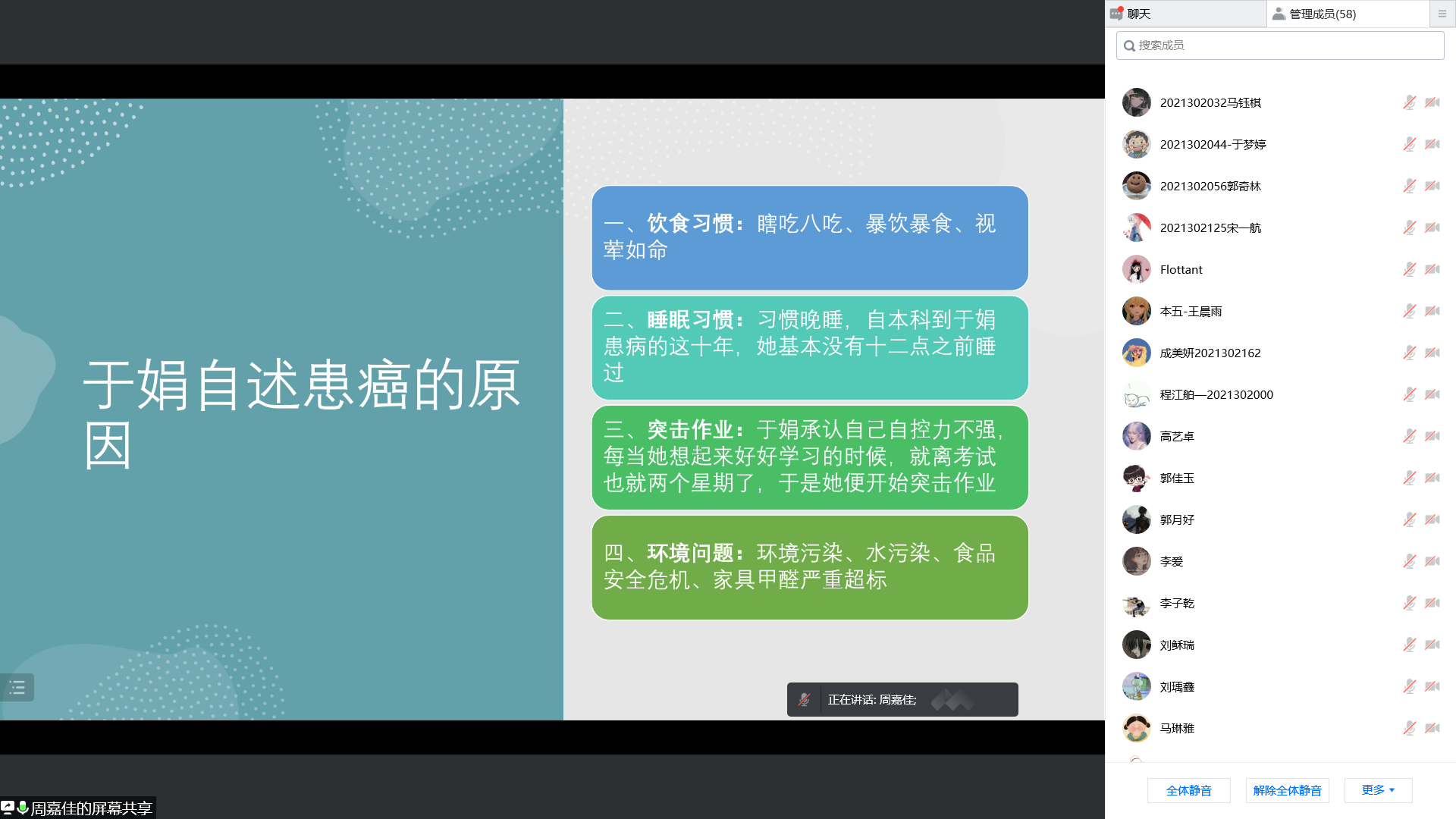Image resolution: width=1456 pixels, height=819 pixels.
Task: Click the panel menu icon beside 管理成员
Action: click(x=1442, y=14)
